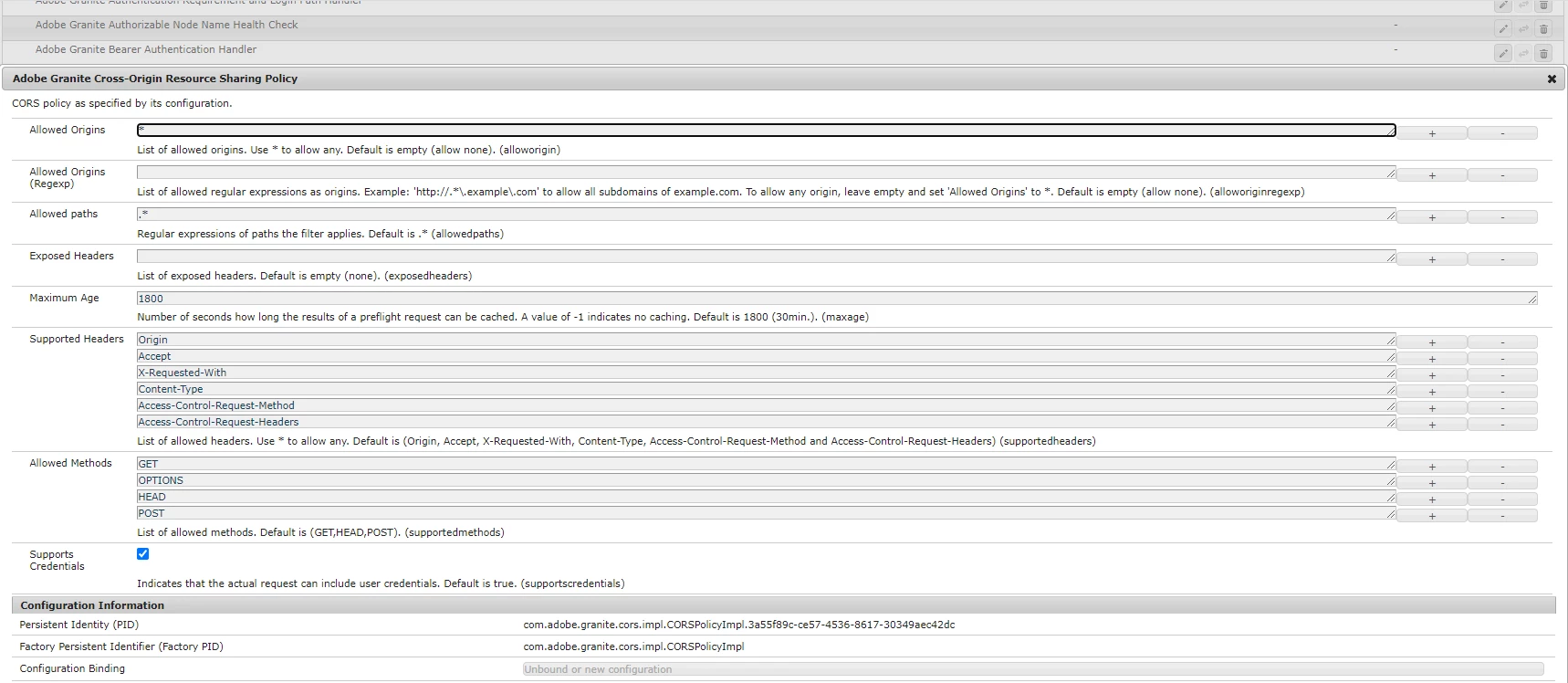1568x683 pixels.
Task: Click the Configuration Information section header
Action: point(783,604)
